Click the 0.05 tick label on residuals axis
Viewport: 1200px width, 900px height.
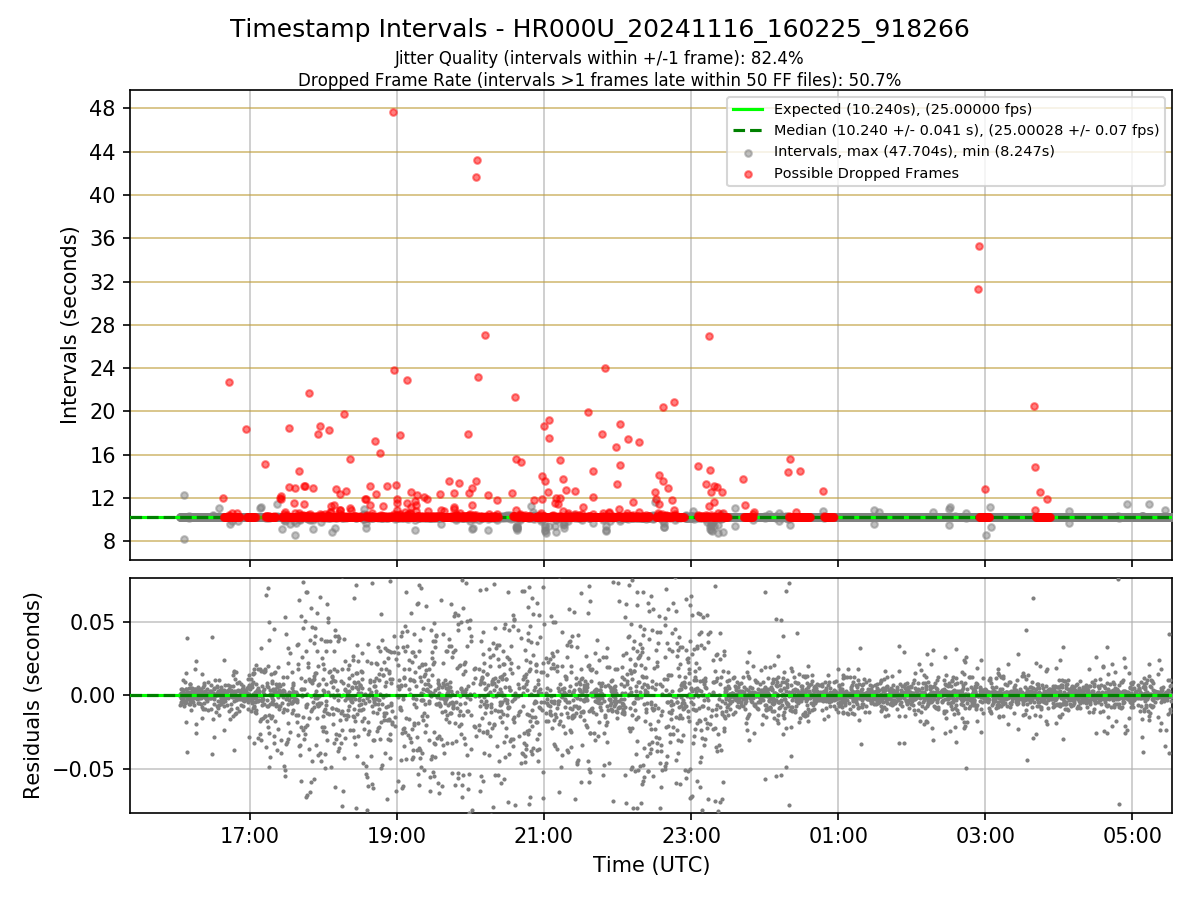point(94,622)
